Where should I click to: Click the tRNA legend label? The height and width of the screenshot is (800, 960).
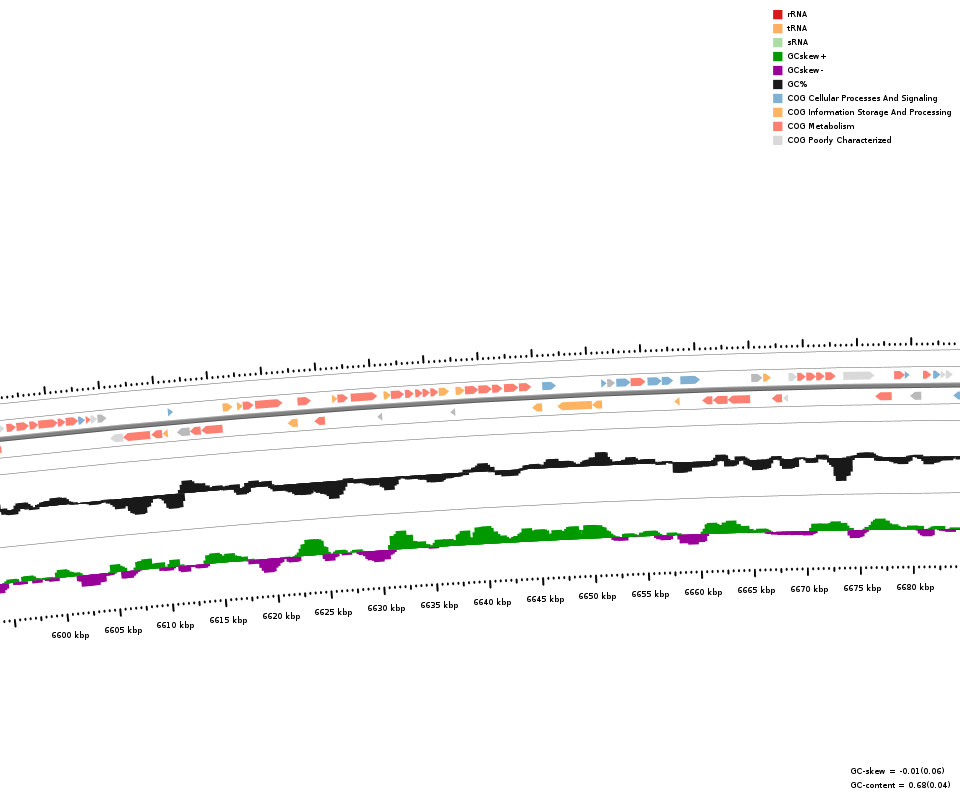797,28
